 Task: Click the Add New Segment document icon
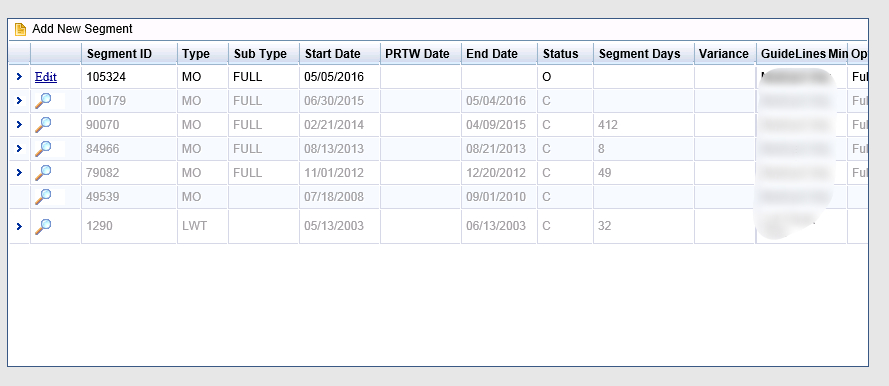click(20, 29)
